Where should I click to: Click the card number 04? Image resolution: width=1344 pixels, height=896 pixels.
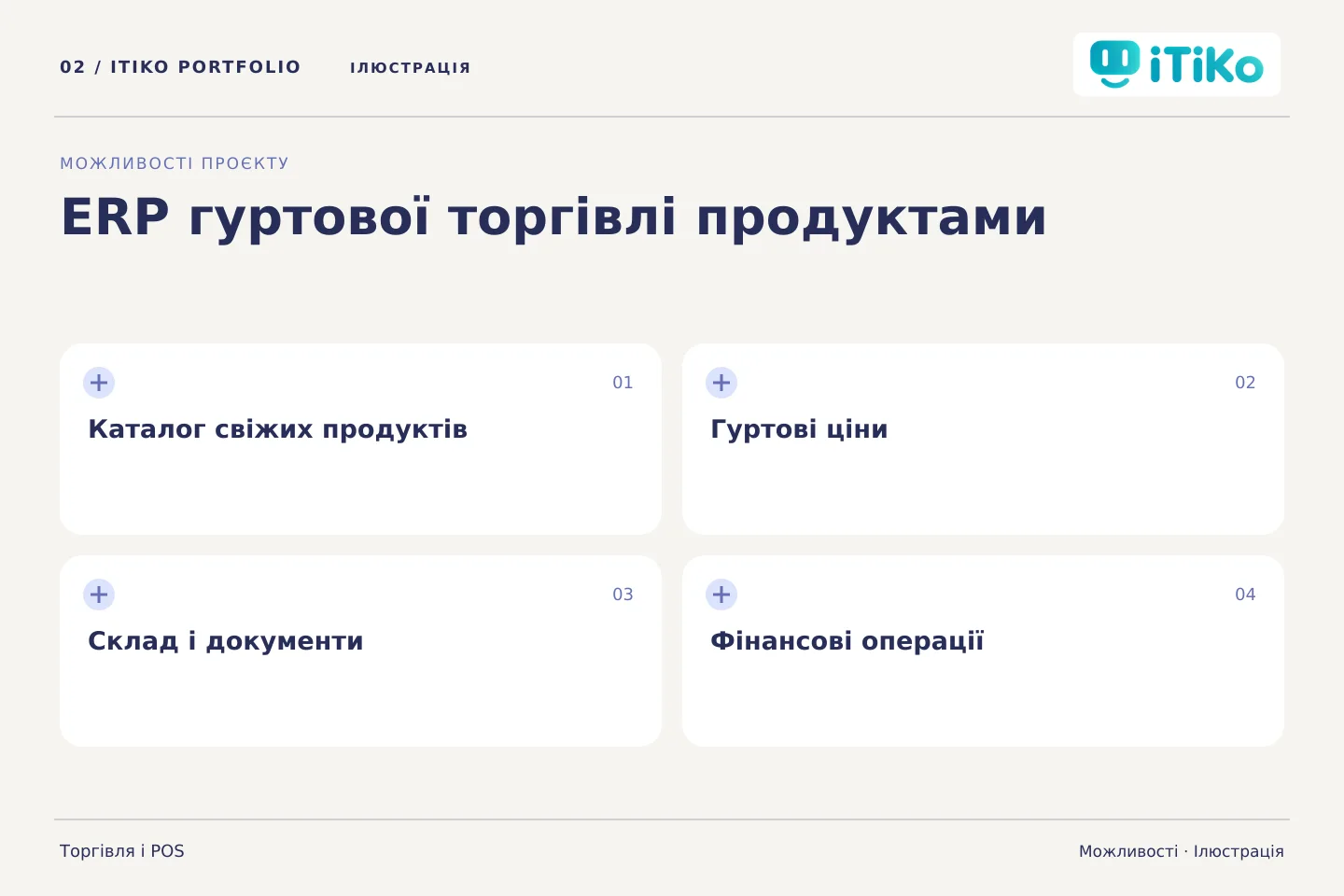(x=1245, y=595)
